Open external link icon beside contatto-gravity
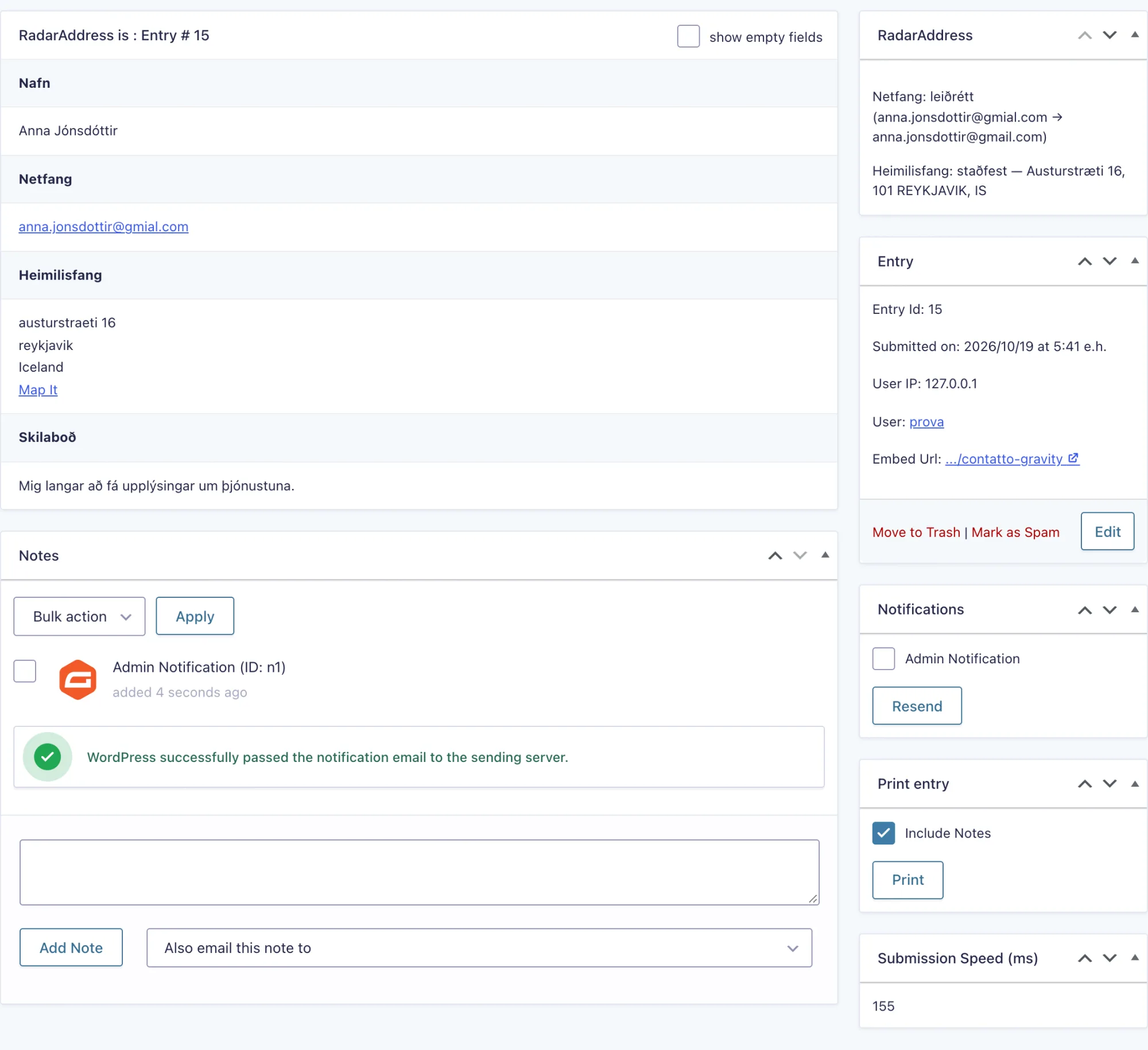The width and height of the screenshot is (1148, 1050). click(1073, 458)
